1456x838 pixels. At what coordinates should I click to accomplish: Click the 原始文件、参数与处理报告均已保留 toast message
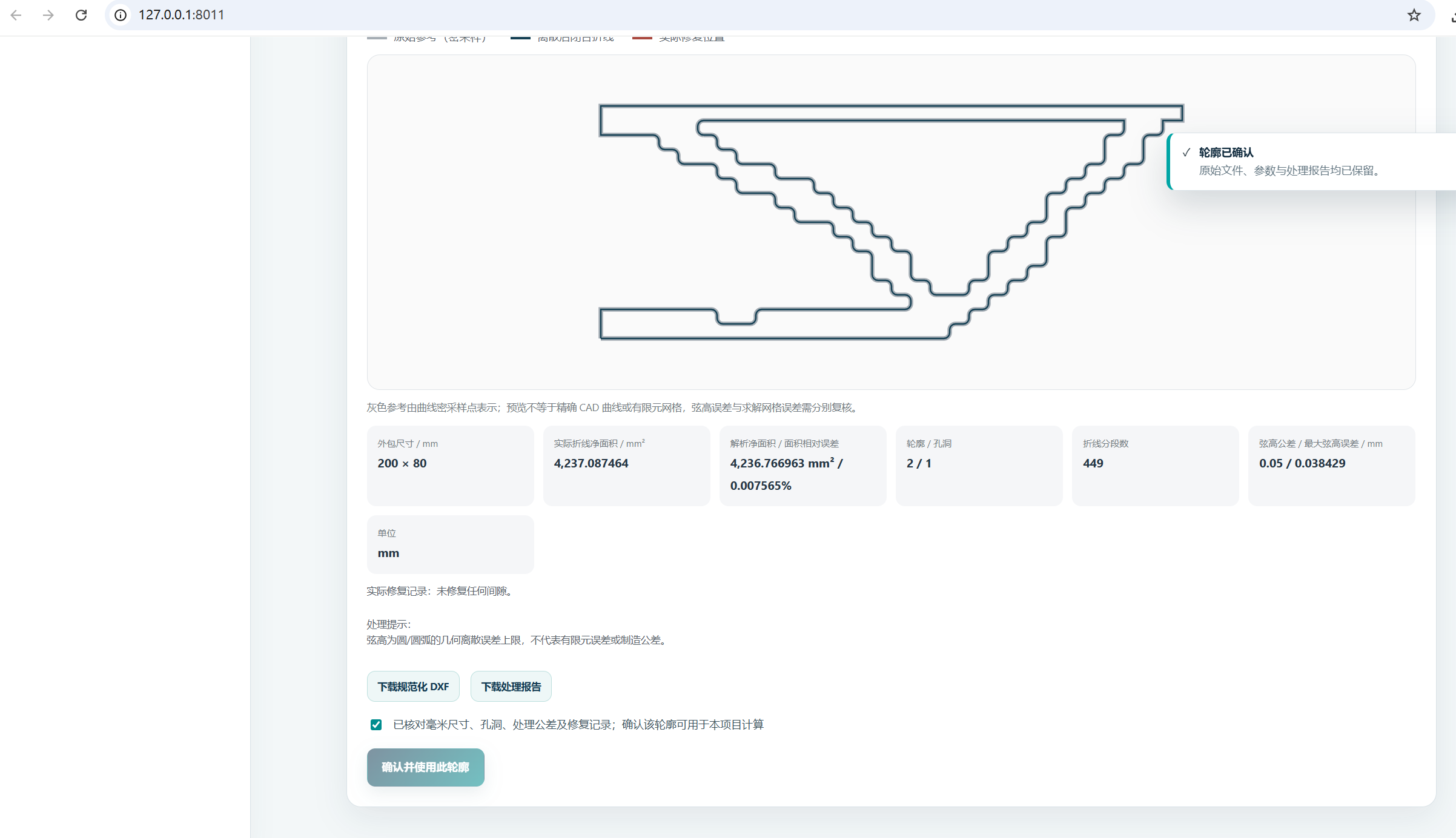tap(1291, 171)
